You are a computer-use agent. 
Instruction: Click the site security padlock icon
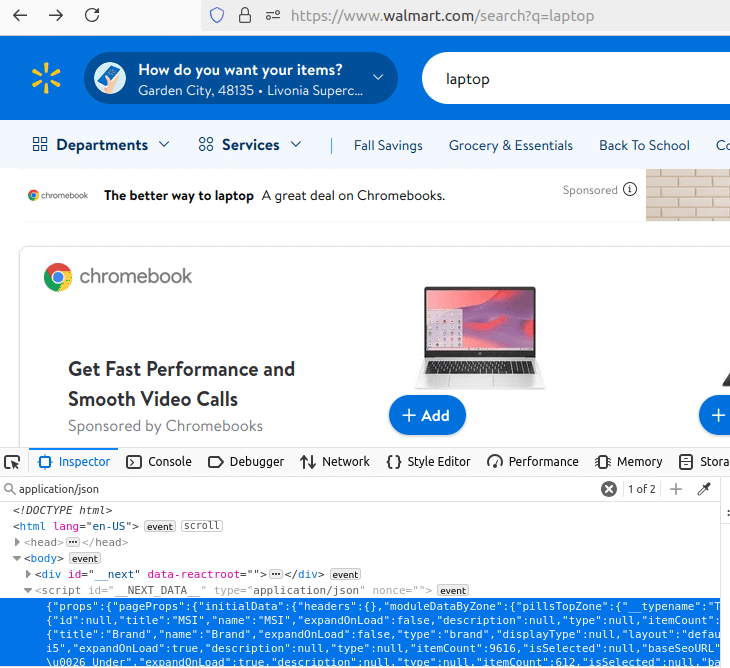point(245,15)
